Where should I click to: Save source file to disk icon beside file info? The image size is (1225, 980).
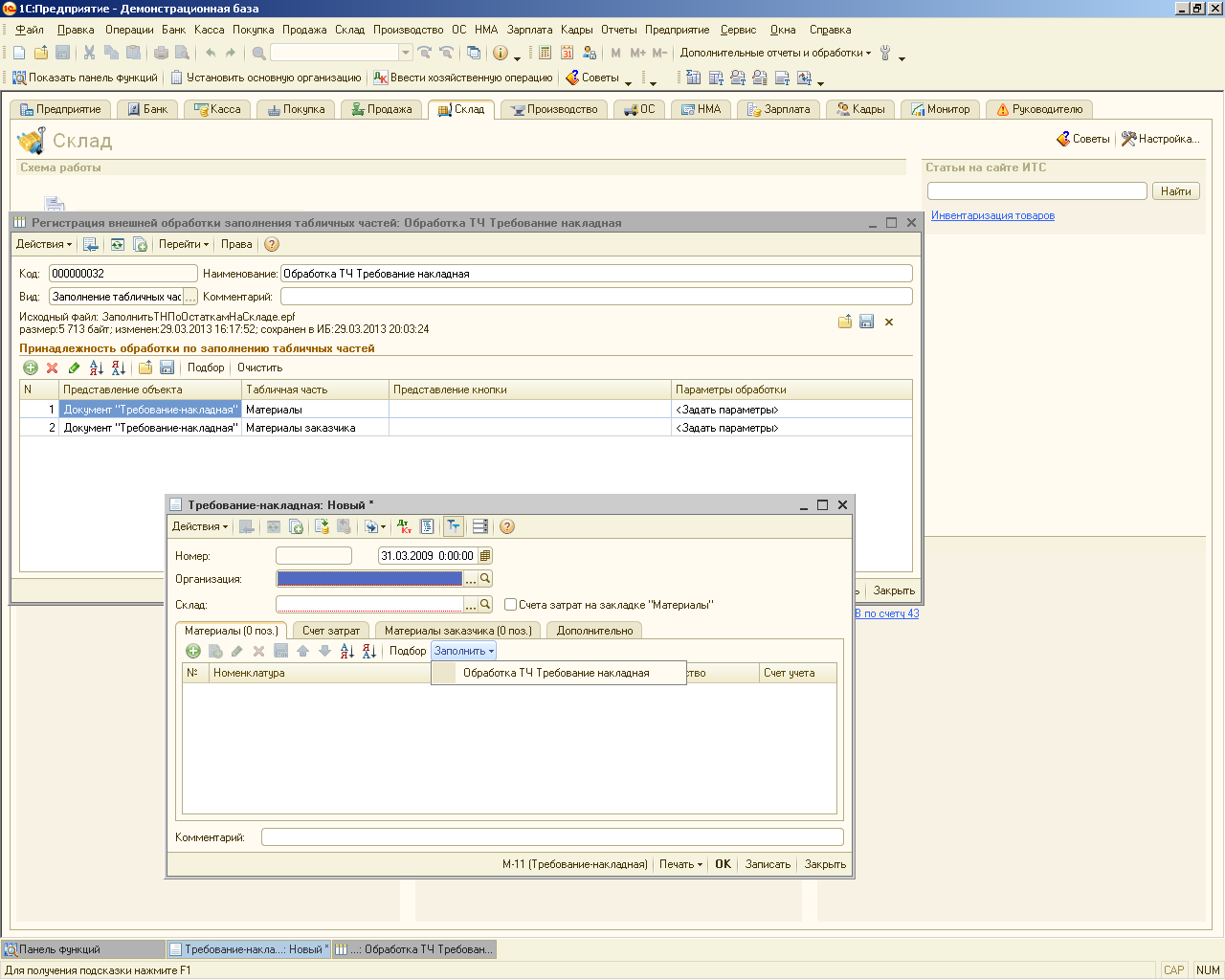(x=867, y=322)
